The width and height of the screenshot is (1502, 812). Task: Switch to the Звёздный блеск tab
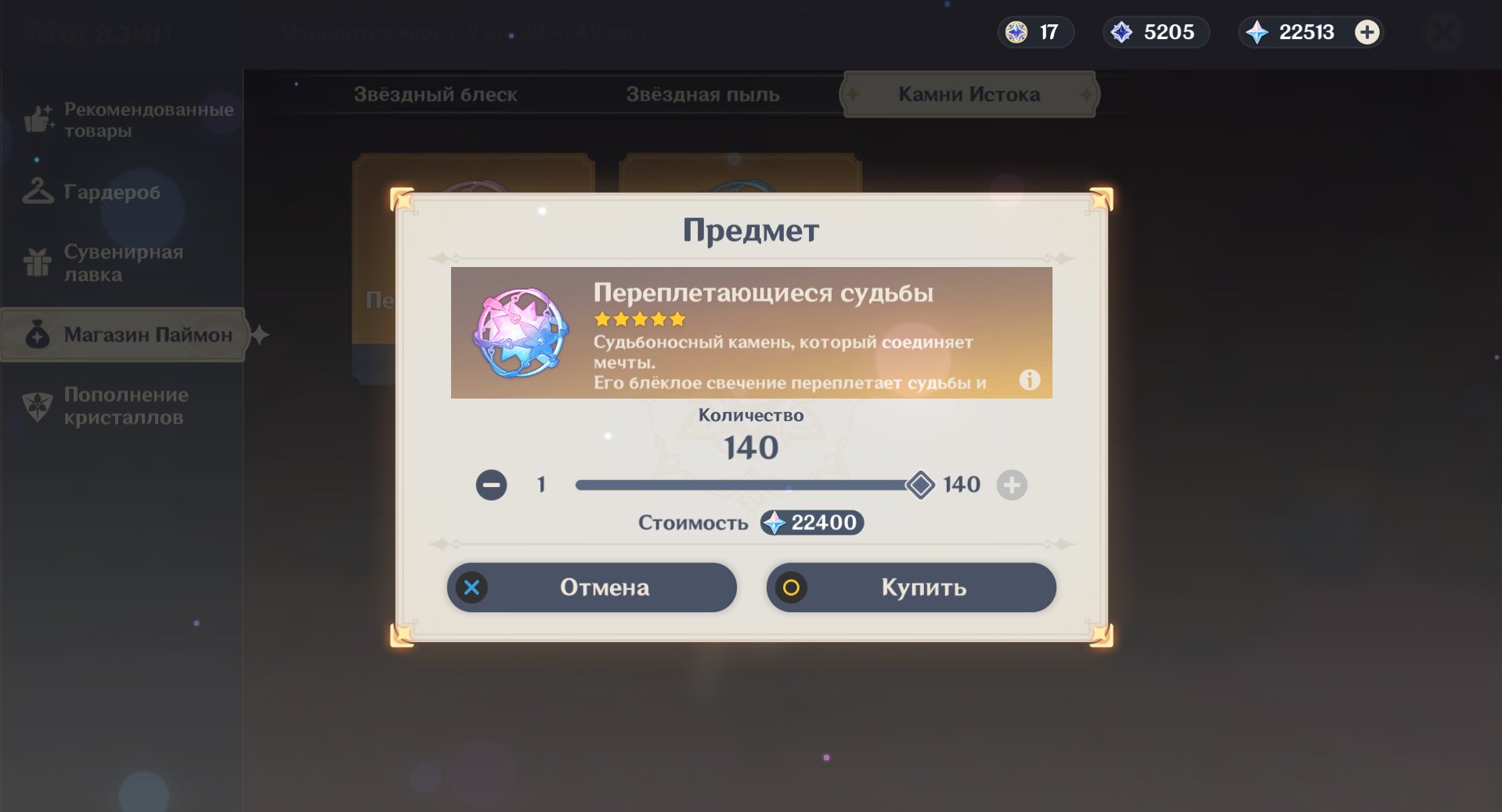pyautogui.click(x=435, y=95)
